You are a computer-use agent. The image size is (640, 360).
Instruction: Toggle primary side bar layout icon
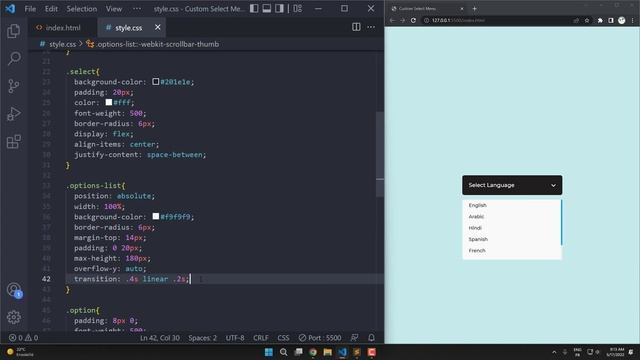[x=254, y=8]
